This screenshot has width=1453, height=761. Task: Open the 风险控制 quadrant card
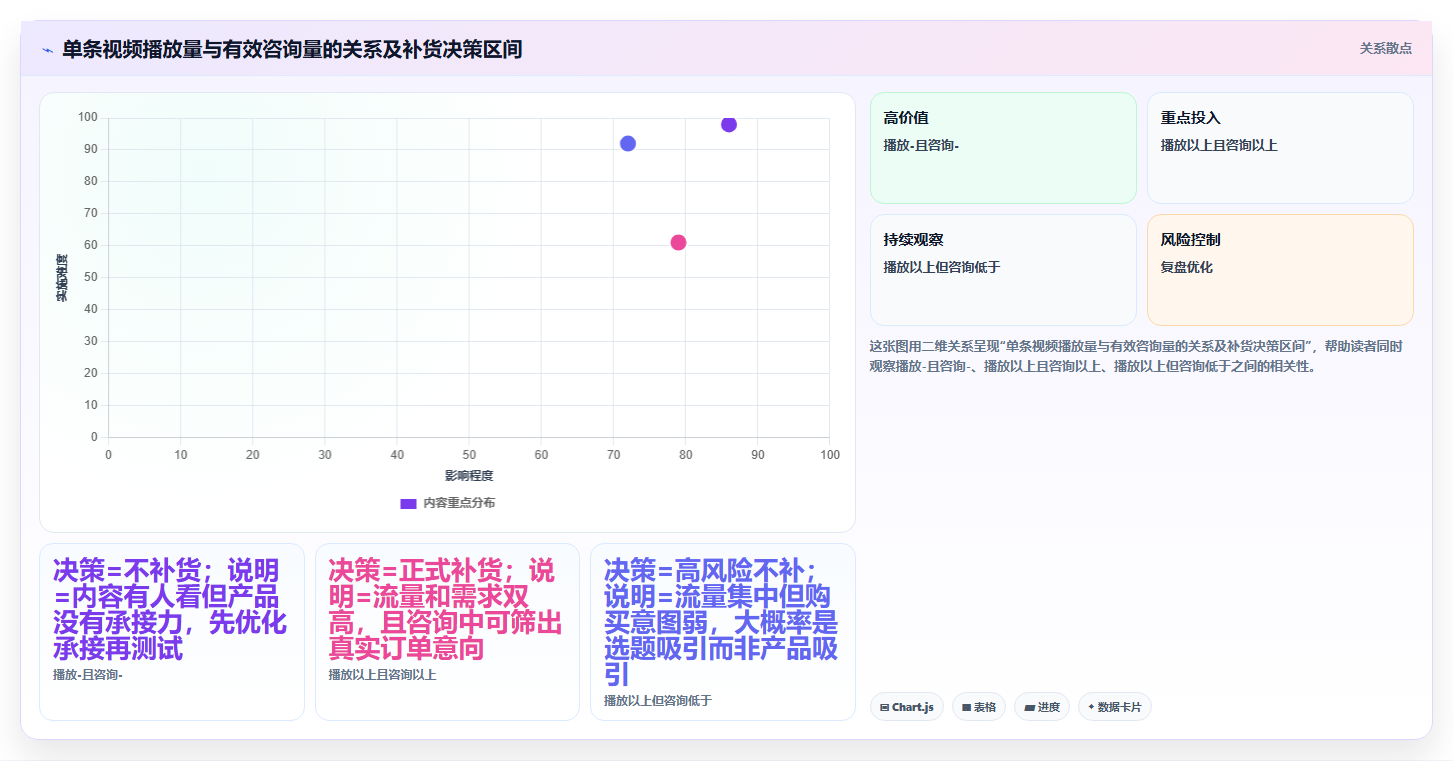tap(1280, 270)
